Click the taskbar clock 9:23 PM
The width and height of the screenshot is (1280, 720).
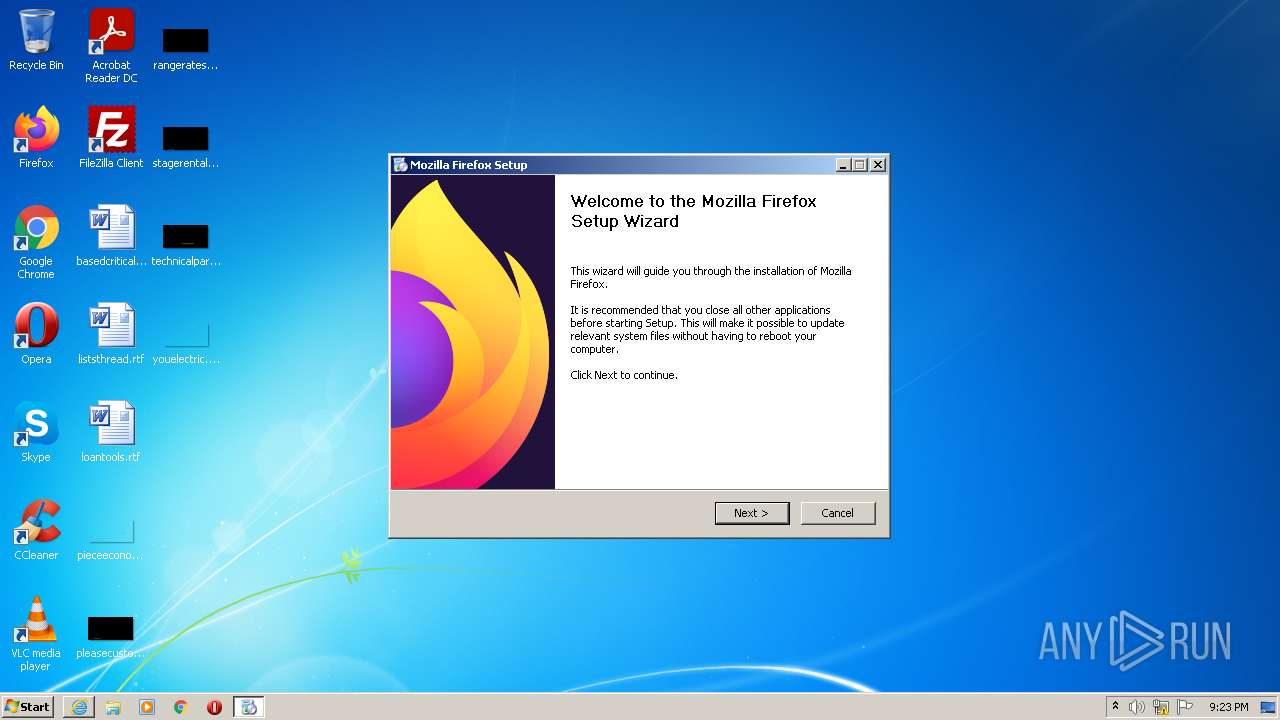1228,707
